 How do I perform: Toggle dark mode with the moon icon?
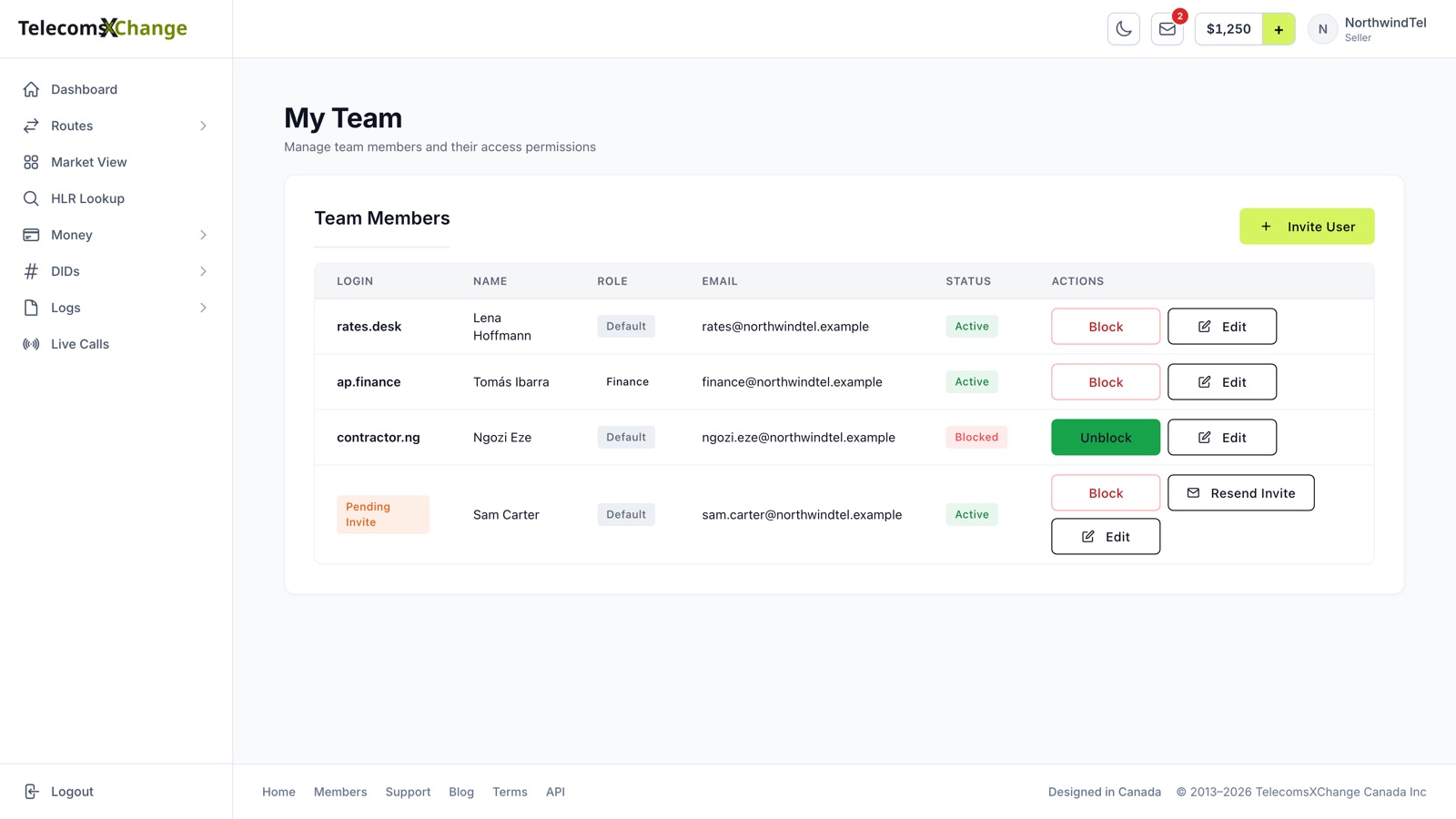coord(1124,29)
